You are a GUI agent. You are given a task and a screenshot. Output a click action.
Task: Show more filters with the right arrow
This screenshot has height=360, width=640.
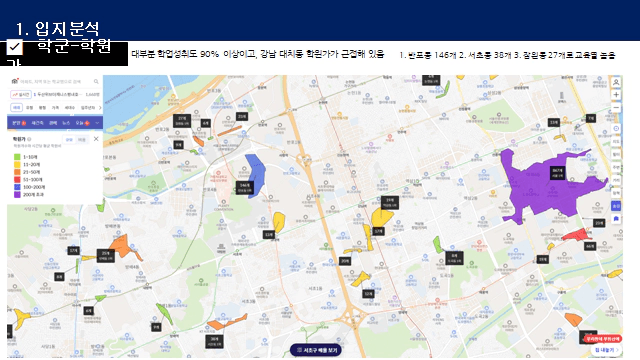tap(100, 108)
